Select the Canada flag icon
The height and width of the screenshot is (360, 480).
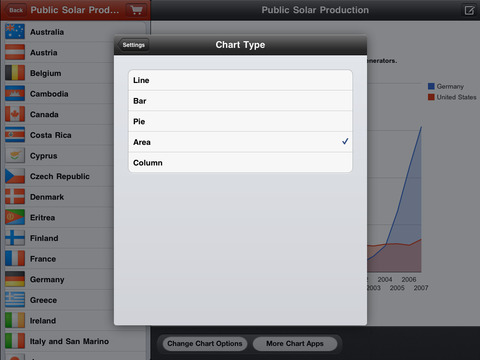tap(15, 114)
